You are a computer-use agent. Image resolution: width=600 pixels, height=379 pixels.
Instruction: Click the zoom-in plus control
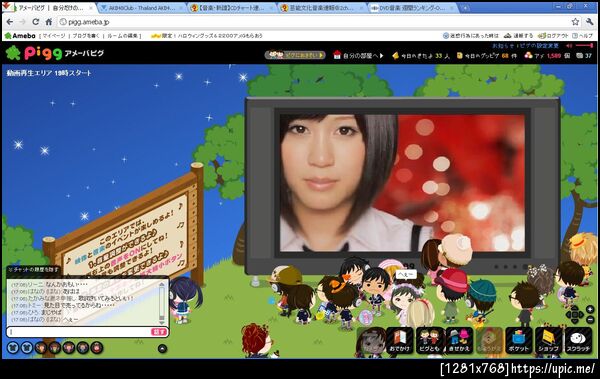(590, 309)
